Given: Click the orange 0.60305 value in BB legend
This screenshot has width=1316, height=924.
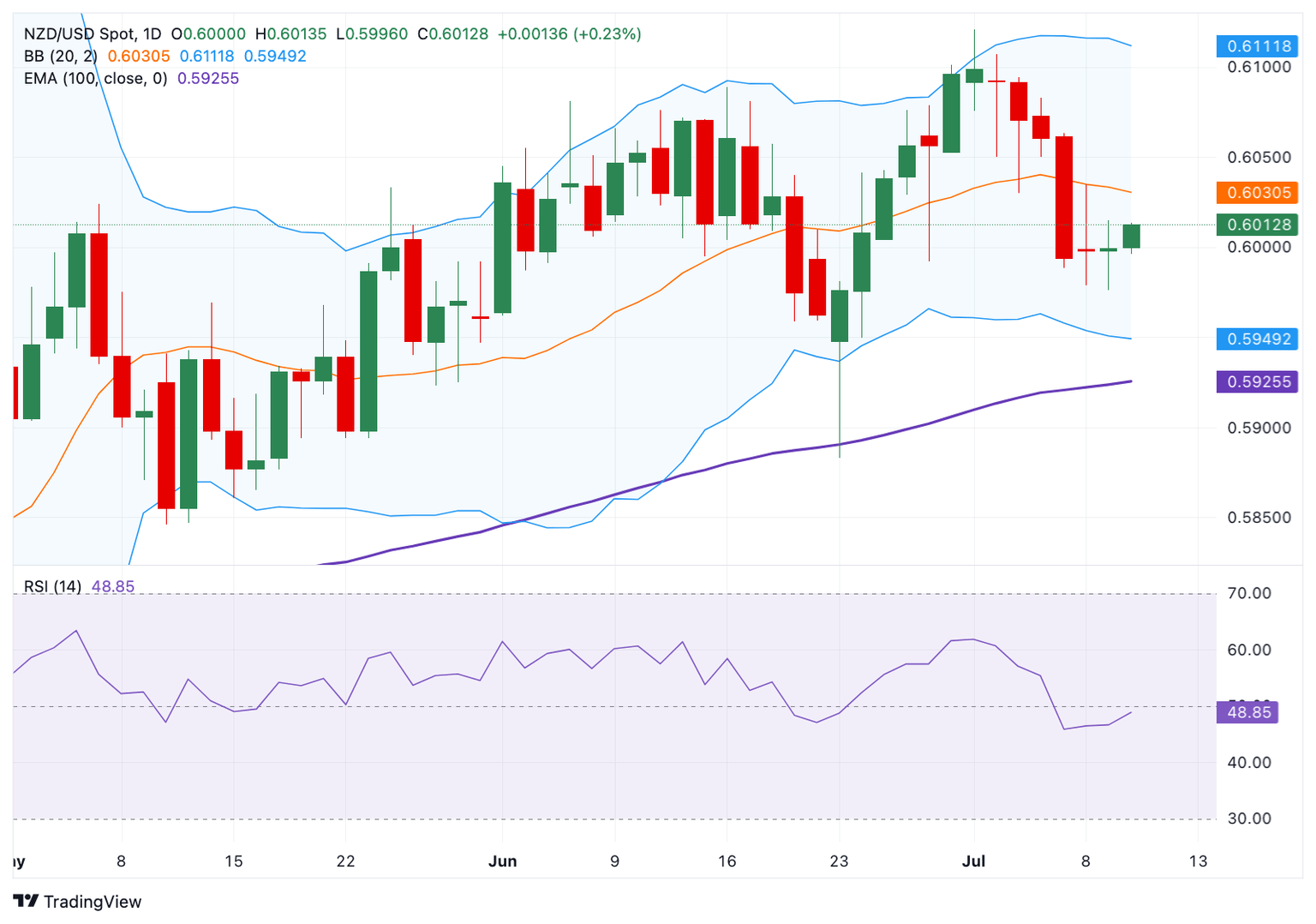Looking at the screenshot, I should pos(139,57).
